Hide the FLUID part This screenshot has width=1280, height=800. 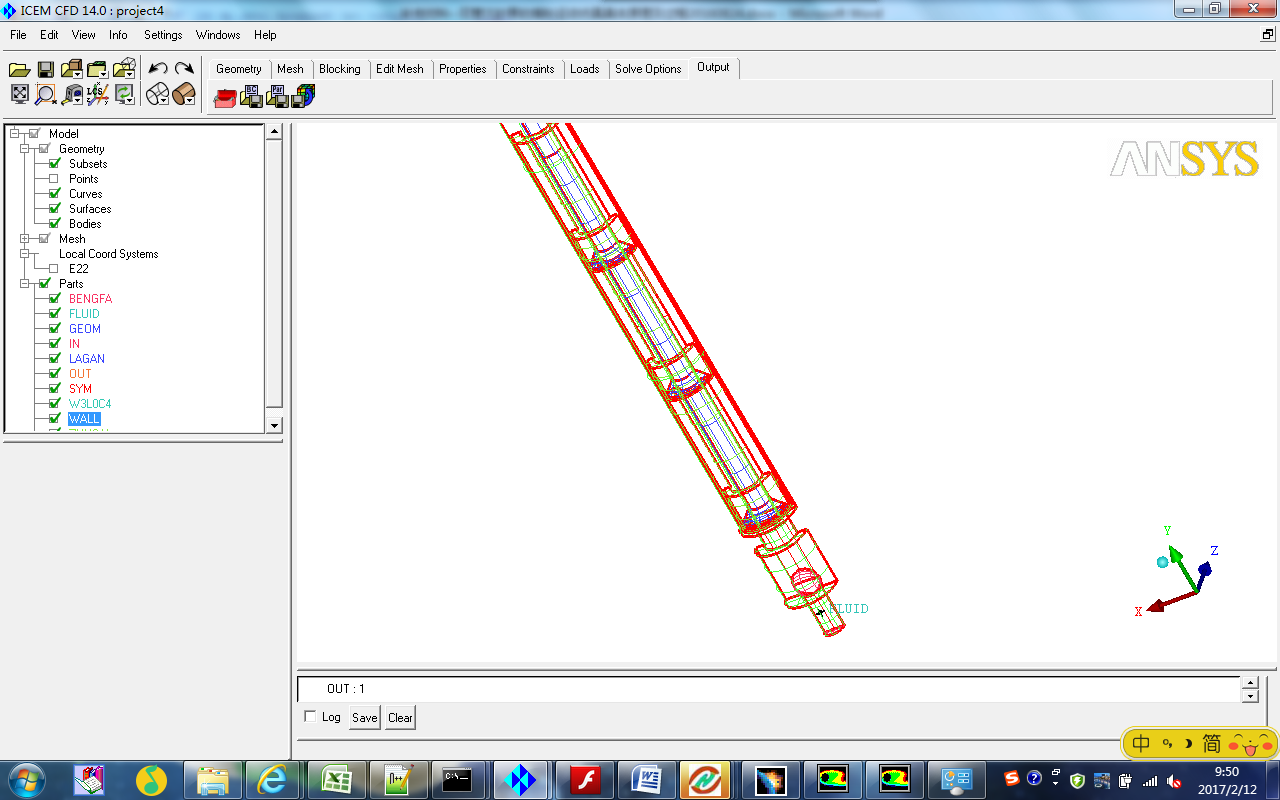point(55,314)
